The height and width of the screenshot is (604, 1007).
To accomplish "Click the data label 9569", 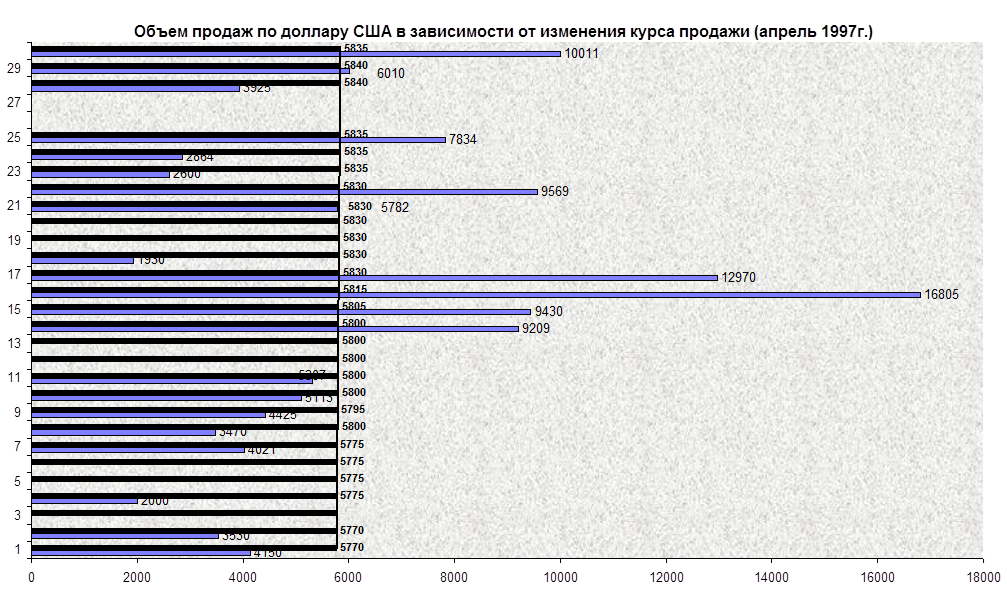I will pos(557,191).
